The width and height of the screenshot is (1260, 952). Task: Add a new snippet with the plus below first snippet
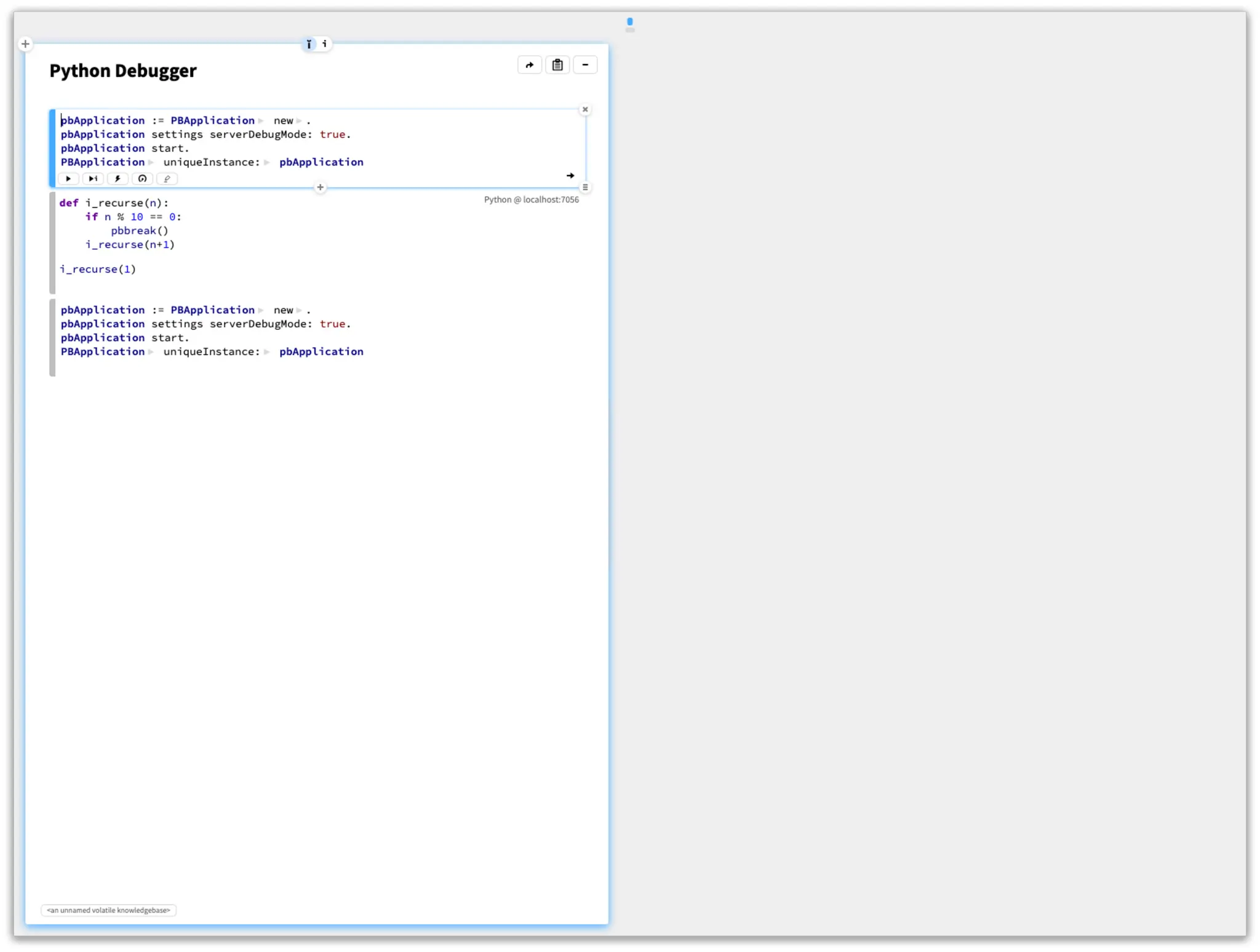(x=320, y=187)
